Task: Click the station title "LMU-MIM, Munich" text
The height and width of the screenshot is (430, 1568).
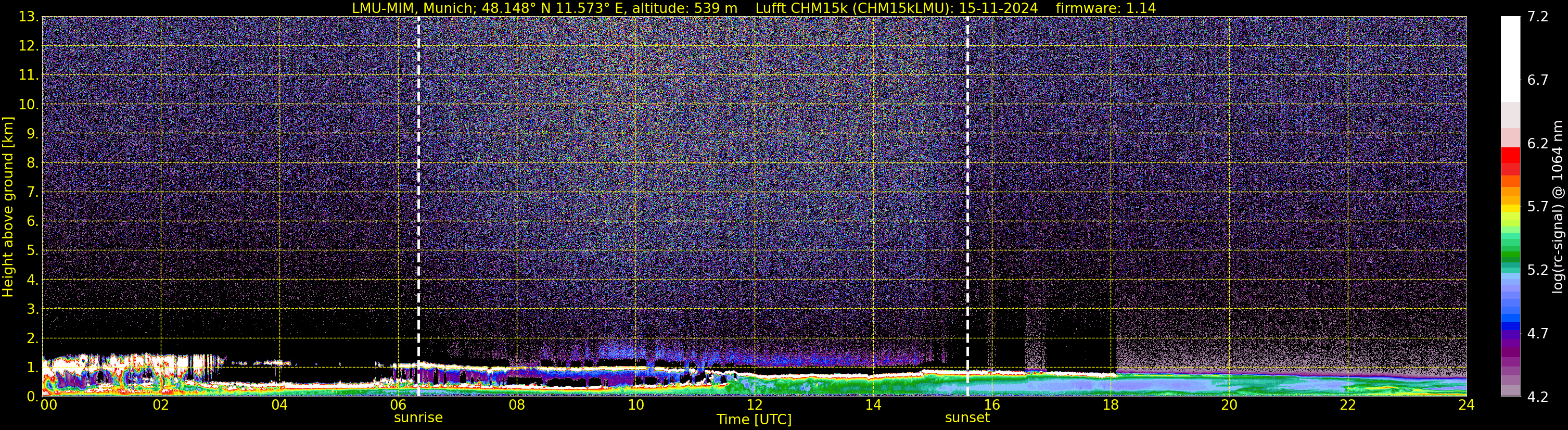Action: (x=411, y=8)
